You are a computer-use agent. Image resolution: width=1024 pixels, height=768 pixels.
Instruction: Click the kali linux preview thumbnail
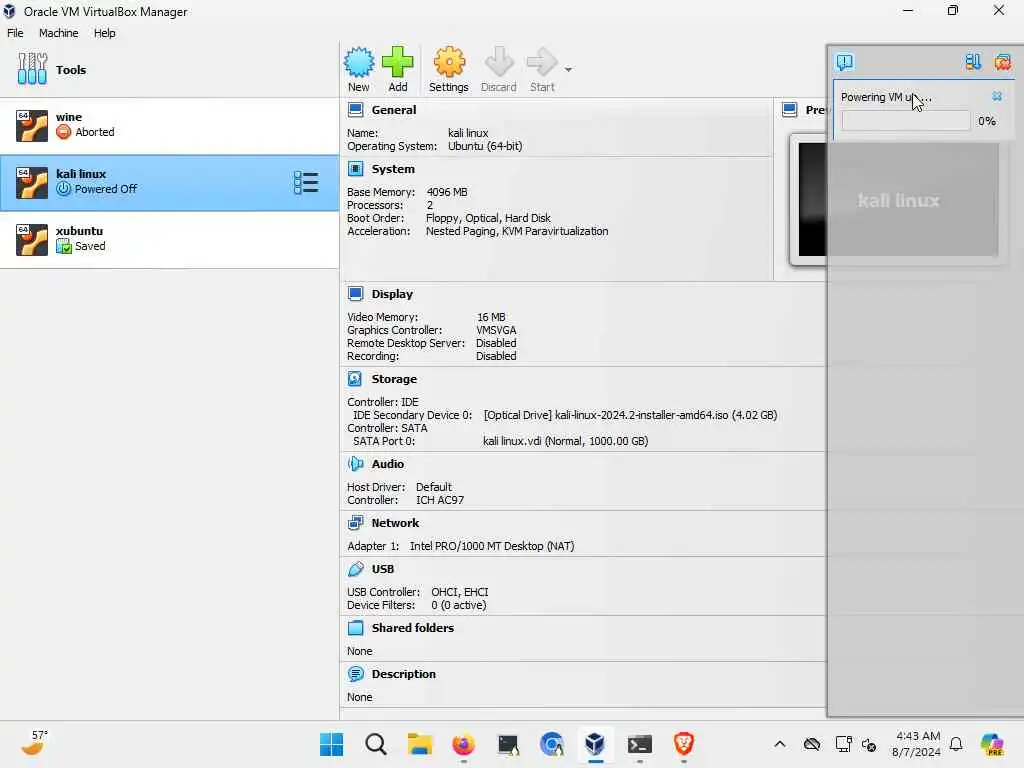pos(899,200)
